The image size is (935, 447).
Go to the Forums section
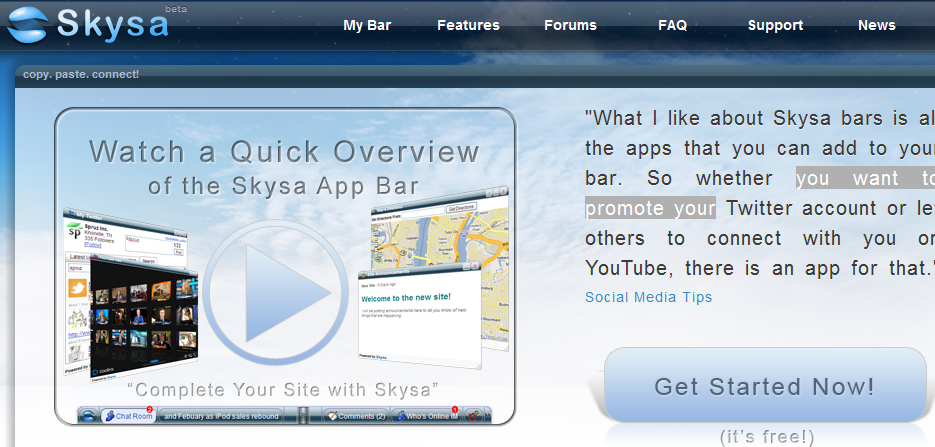pyautogui.click(x=570, y=25)
